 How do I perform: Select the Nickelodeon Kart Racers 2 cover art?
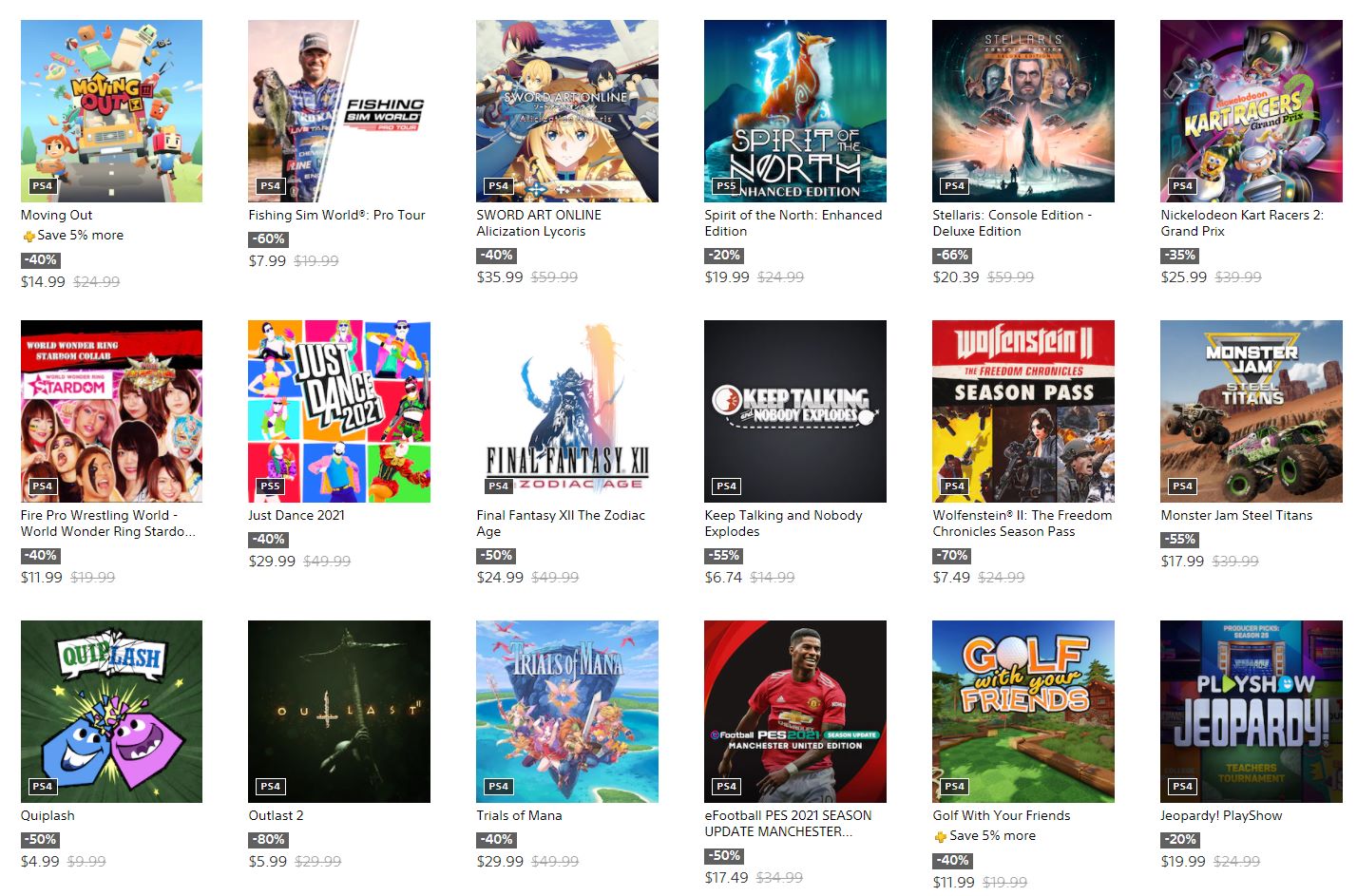pyautogui.click(x=1252, y=111)
